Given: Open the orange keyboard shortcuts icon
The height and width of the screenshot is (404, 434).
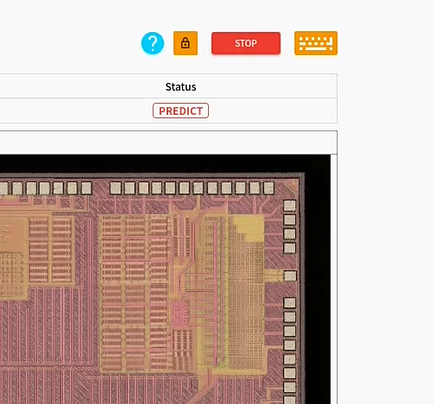Looking at the screenshot, I should coord(316,43).
